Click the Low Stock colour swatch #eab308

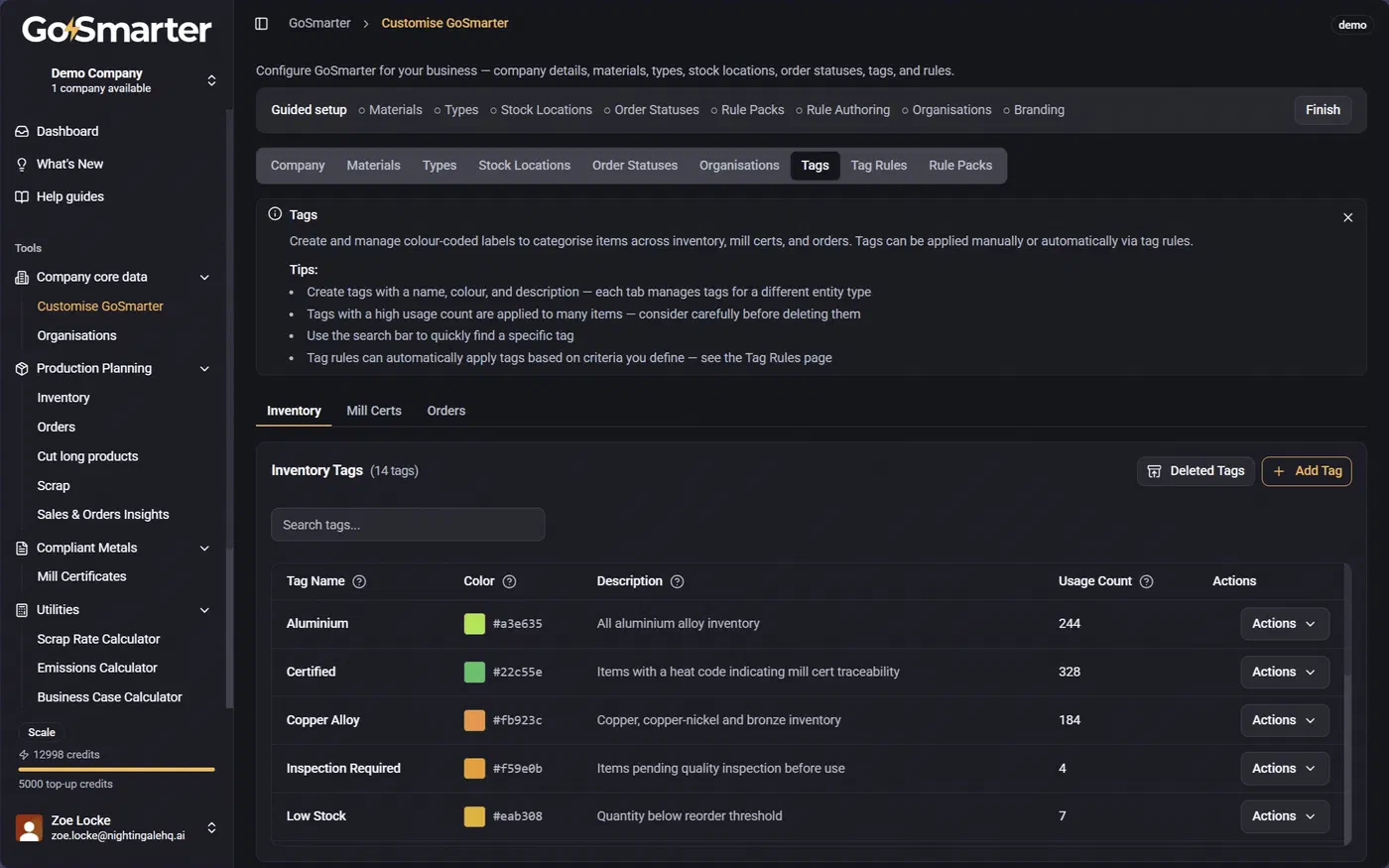coord(474,816)
